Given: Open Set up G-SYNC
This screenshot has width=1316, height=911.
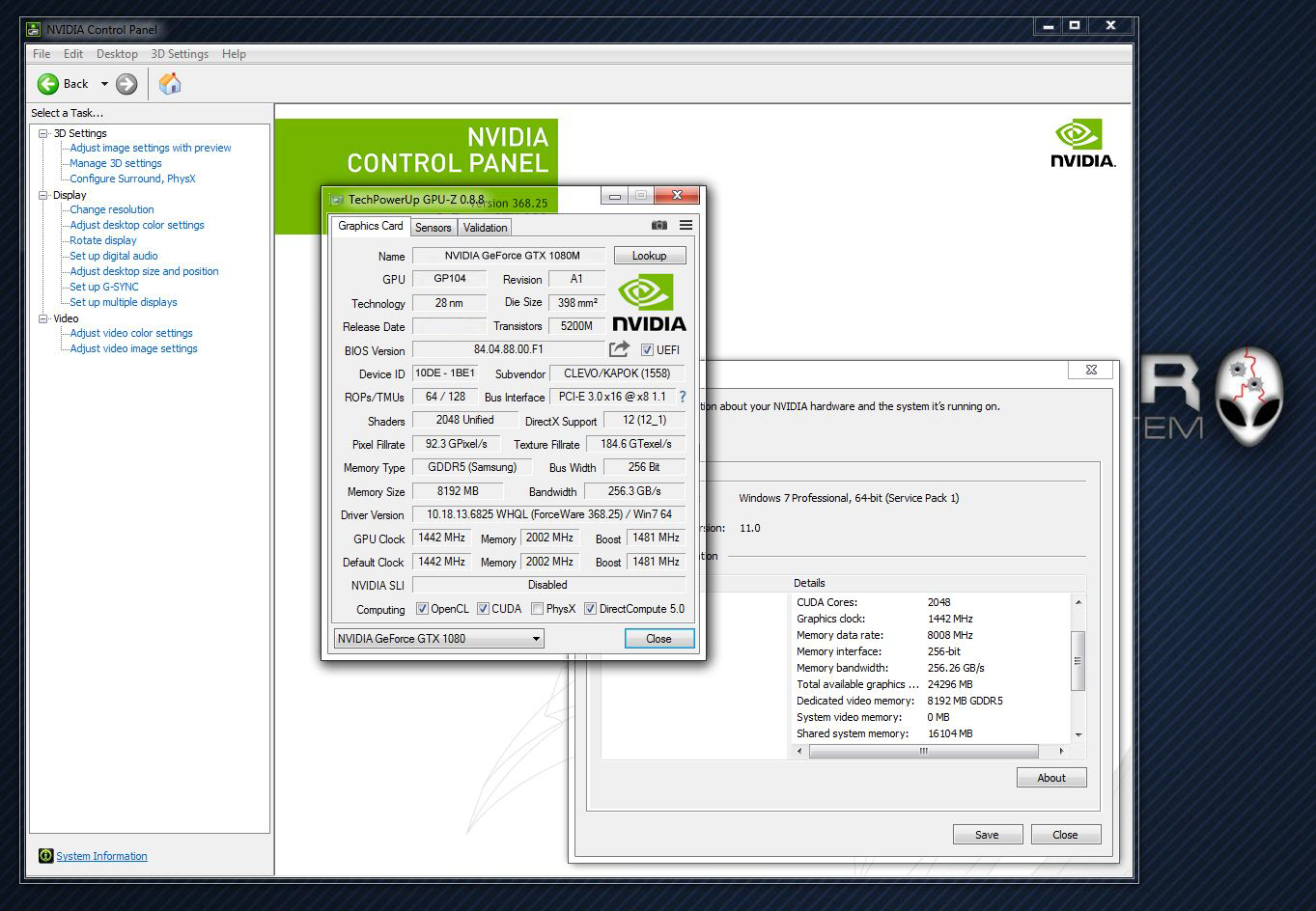Looking at the screenshot, I should pyautogui.click(x=104, y=287).
